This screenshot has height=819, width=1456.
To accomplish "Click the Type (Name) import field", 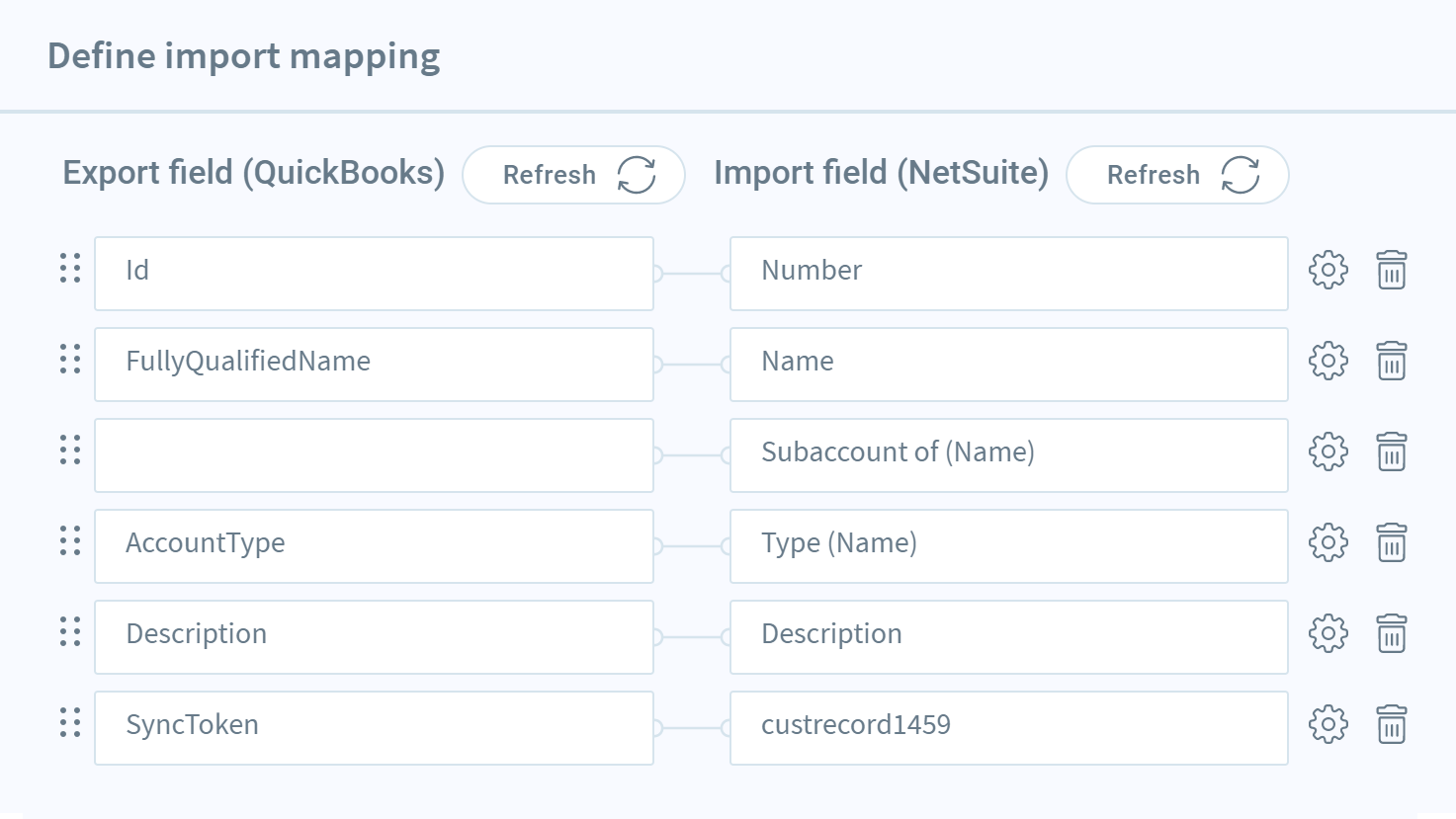I will (1009, 546).
